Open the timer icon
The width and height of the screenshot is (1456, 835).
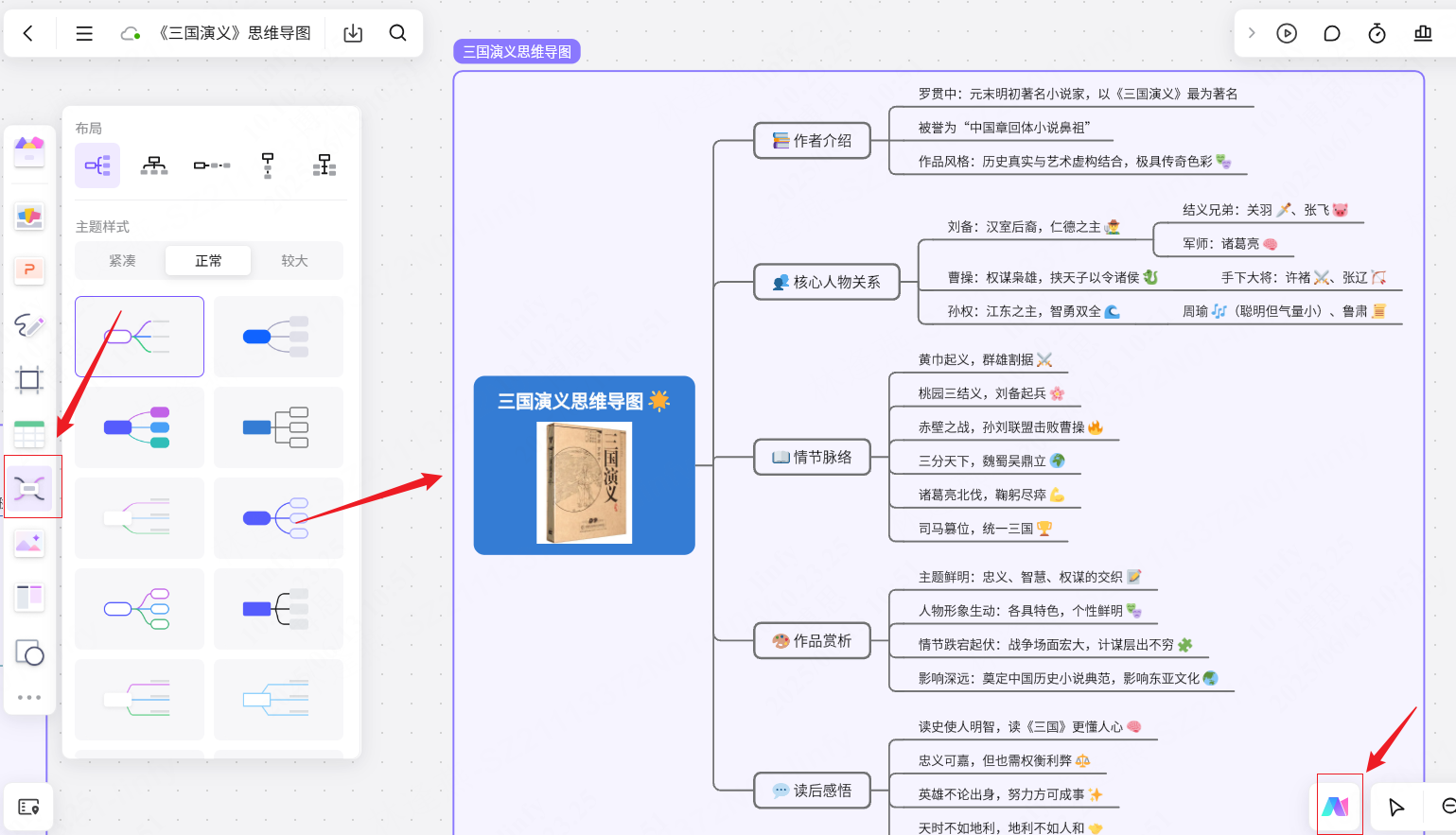pos(1377,33)
